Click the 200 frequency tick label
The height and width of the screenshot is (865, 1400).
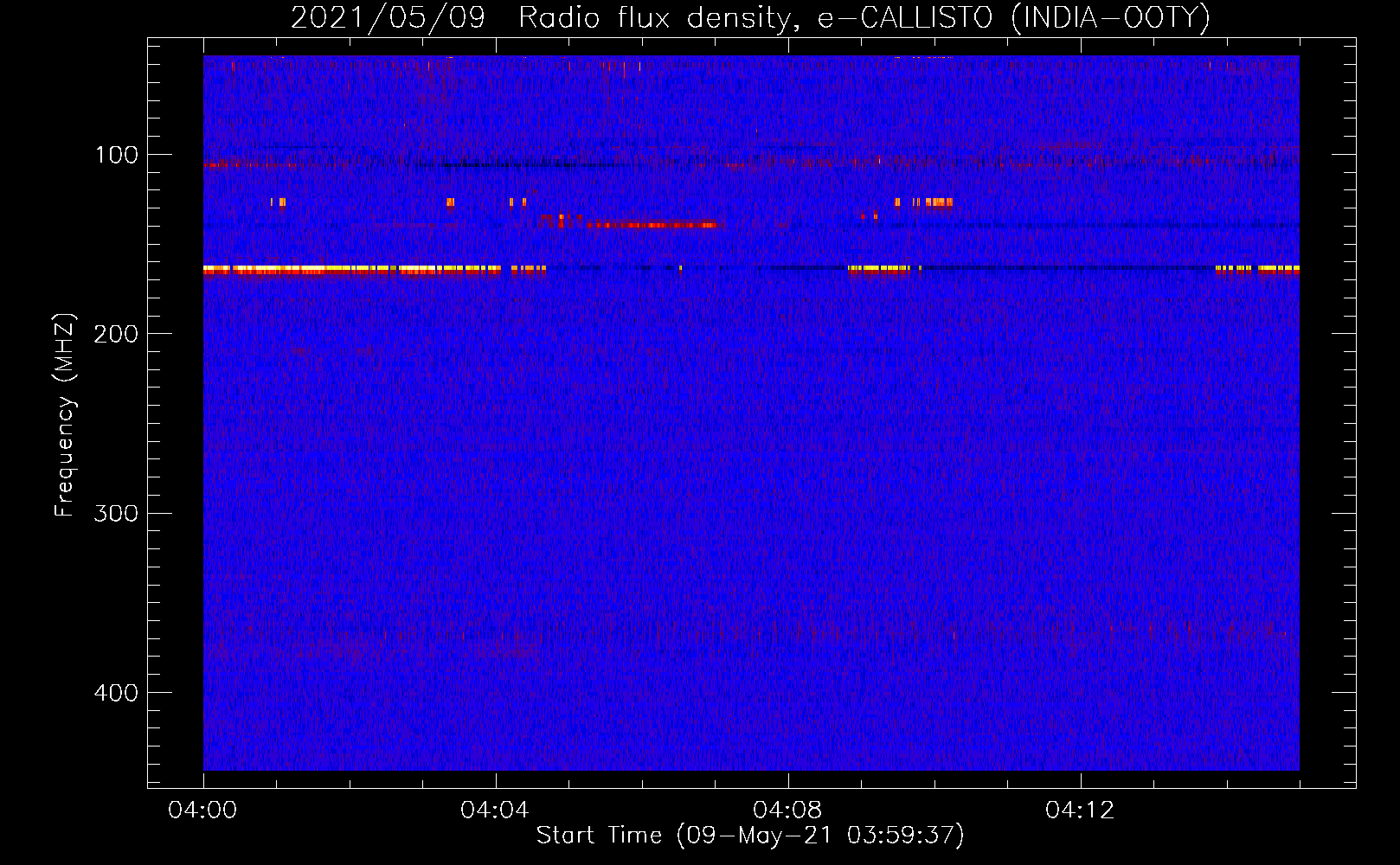coord(117,334)
